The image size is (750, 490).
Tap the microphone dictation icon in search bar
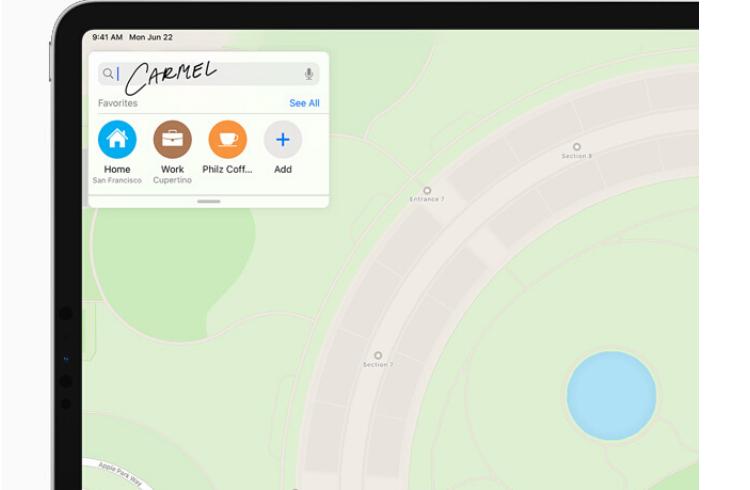[x=309, y=74]
